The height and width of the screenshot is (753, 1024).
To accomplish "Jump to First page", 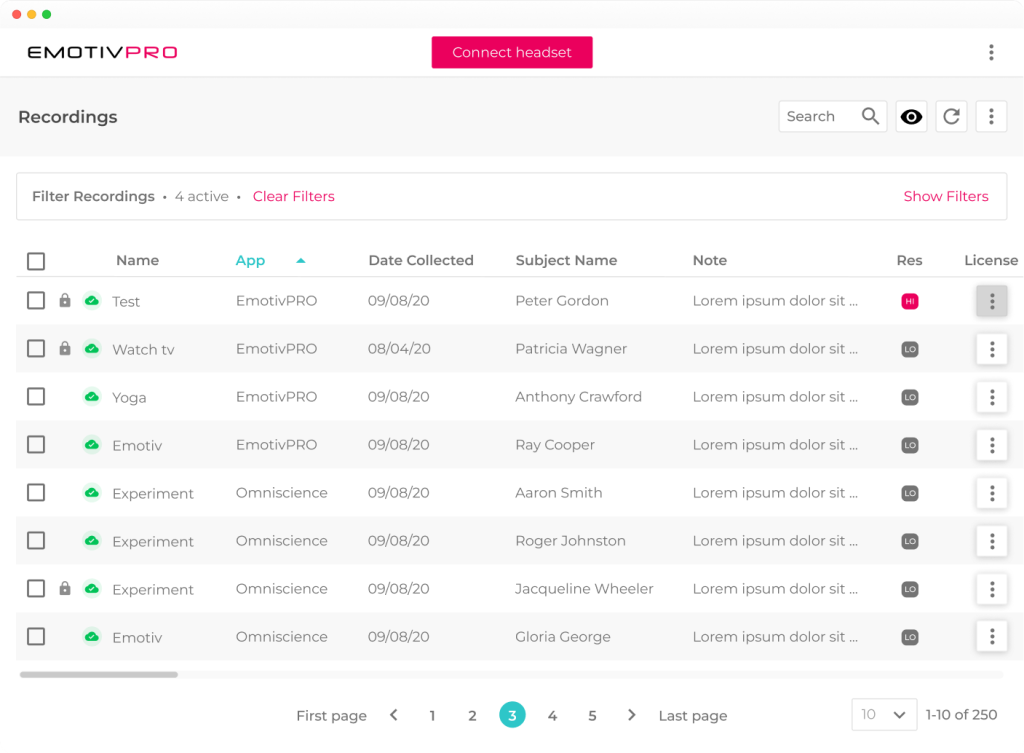I will click(x=331, y=716).
